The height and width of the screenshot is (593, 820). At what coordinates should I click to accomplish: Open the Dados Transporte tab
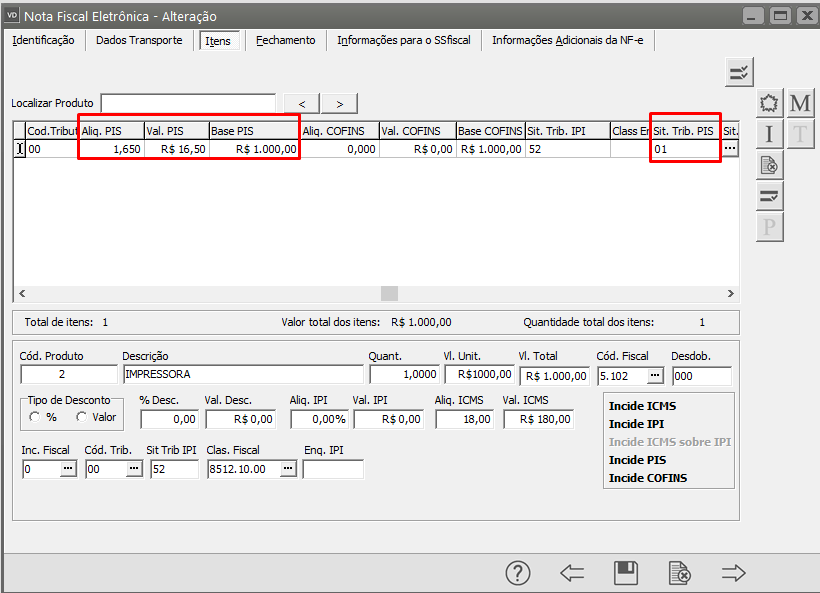coord(139,41)
